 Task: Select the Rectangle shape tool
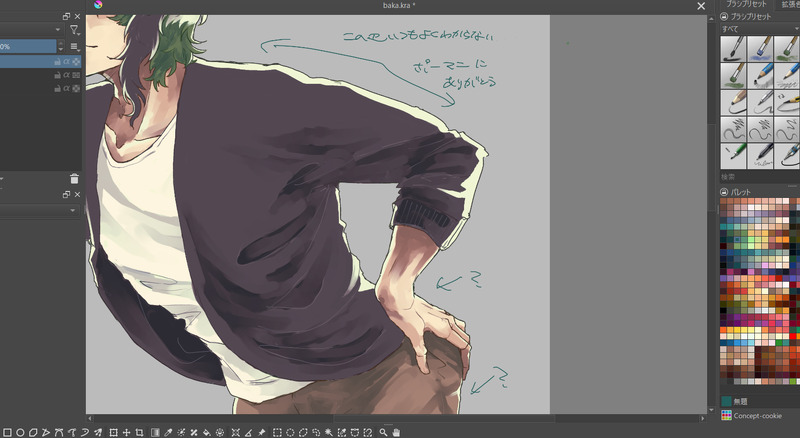[x=7, y=432]
